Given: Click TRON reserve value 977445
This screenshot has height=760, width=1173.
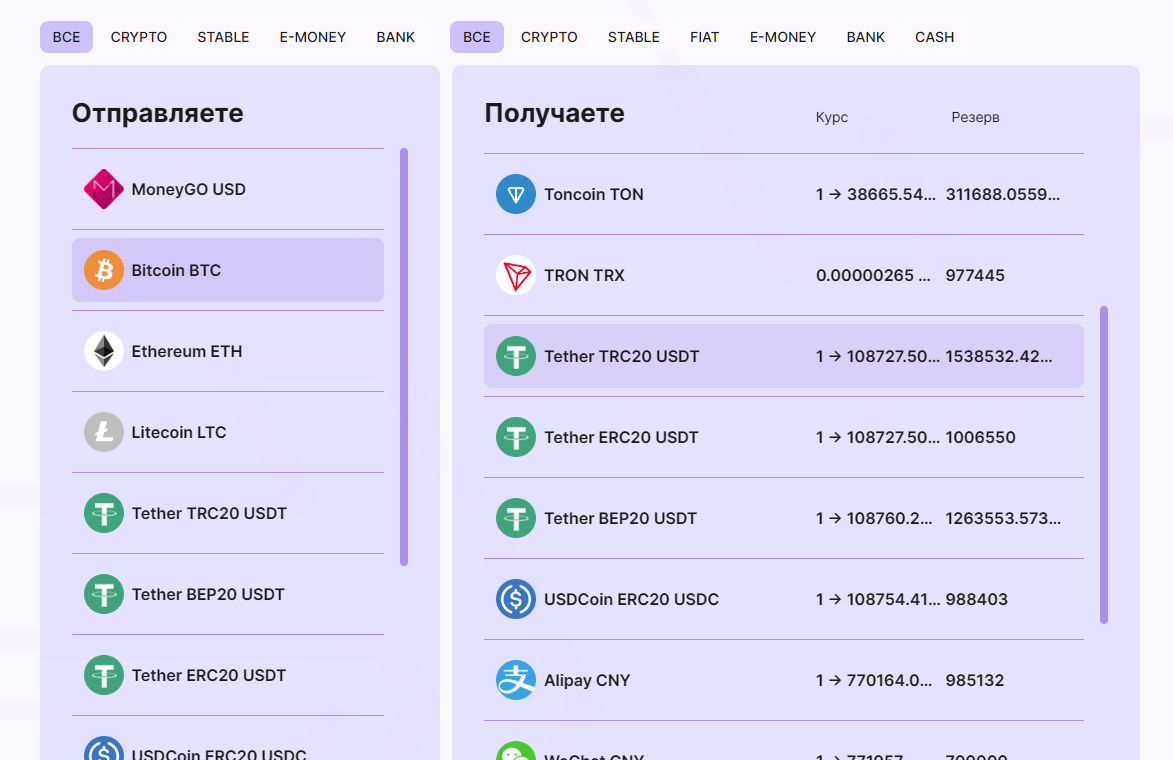Looking at the screenshot, I should point(975,275).
